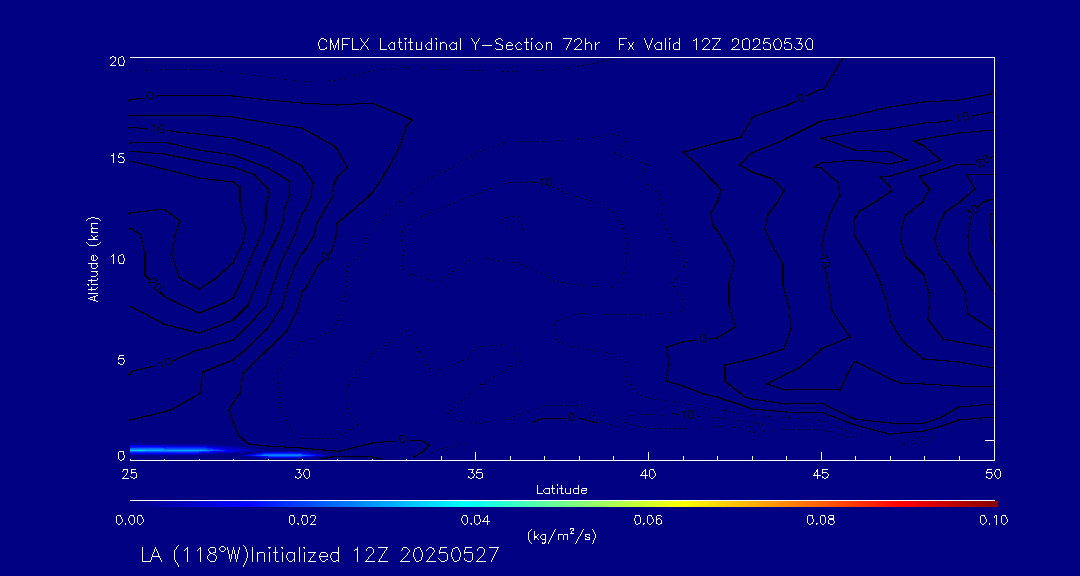Click latitude tick label 50
Viewport: 1080px width, 576px height.
click(x=994, y=474)
